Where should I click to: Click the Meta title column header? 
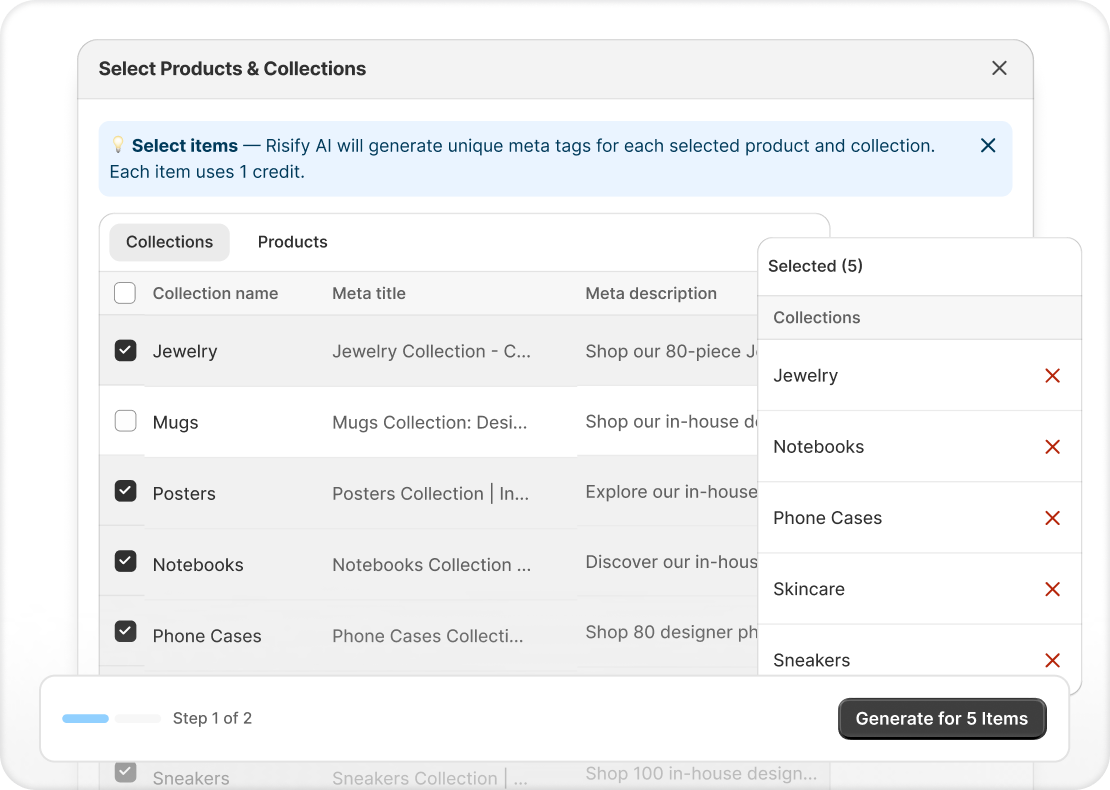click(x=368, y=294)
